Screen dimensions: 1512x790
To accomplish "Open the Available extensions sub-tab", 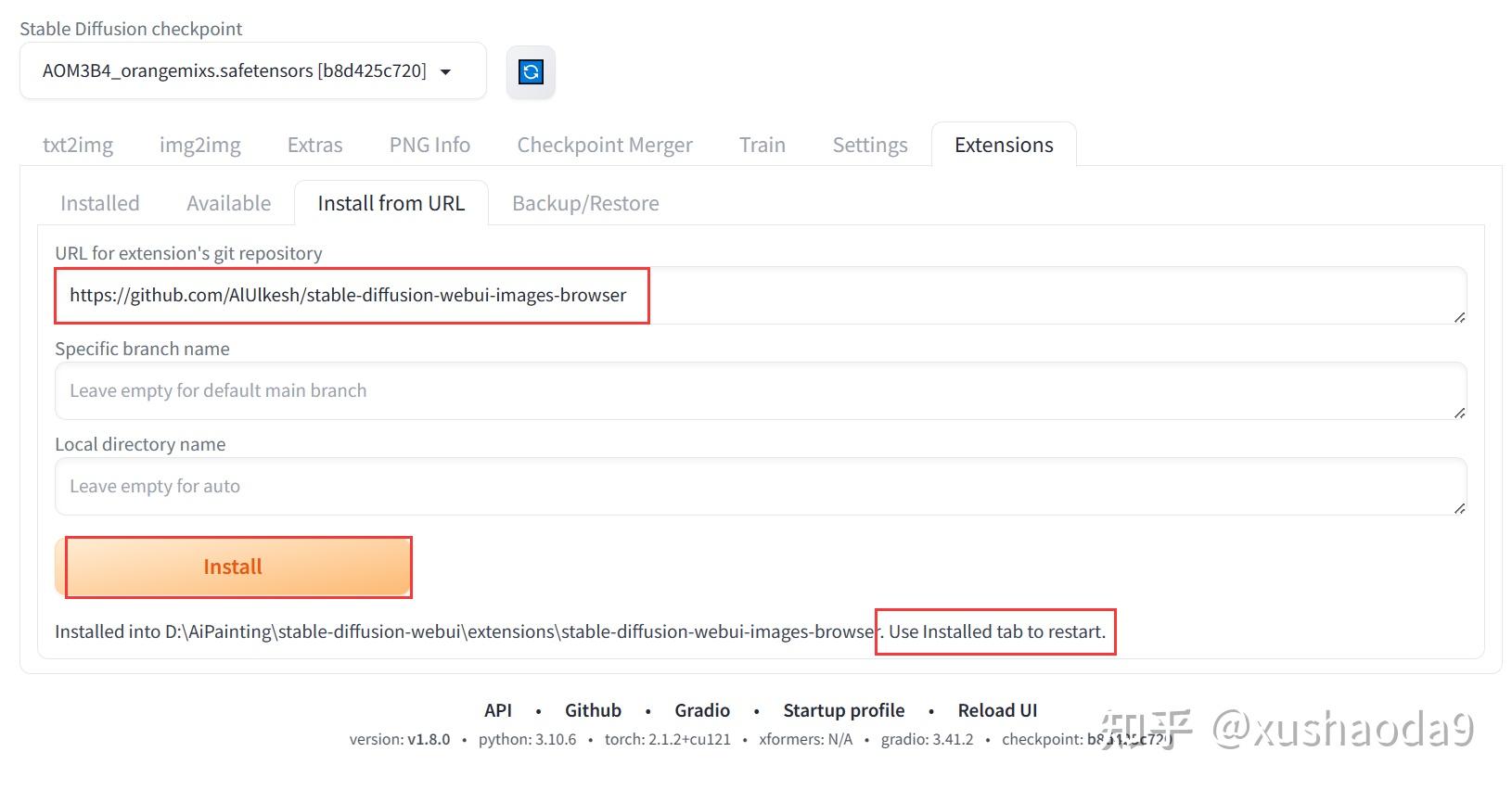I will pyautogui.click(x=229, y=203).
